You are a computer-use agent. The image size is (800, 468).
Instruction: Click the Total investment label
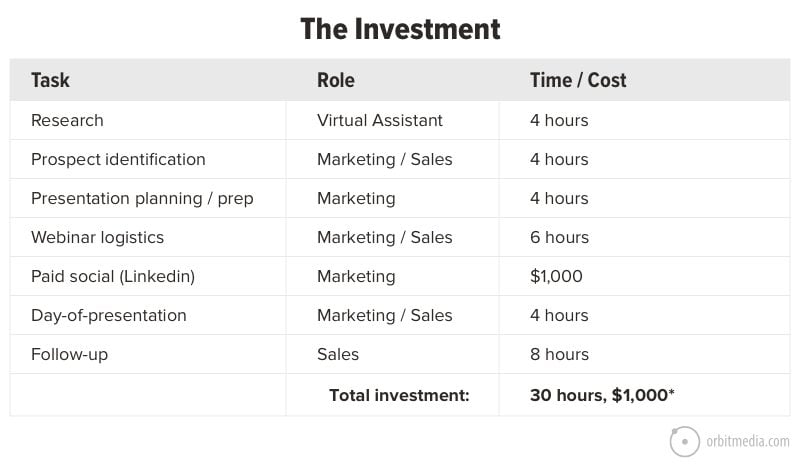(399, 396)
